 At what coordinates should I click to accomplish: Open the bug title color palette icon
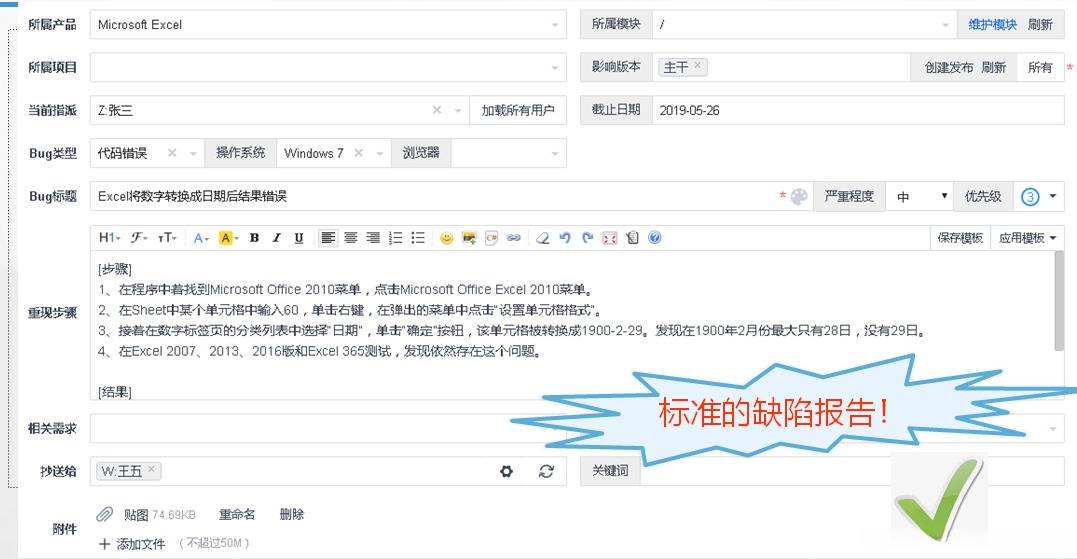(799, 196)
